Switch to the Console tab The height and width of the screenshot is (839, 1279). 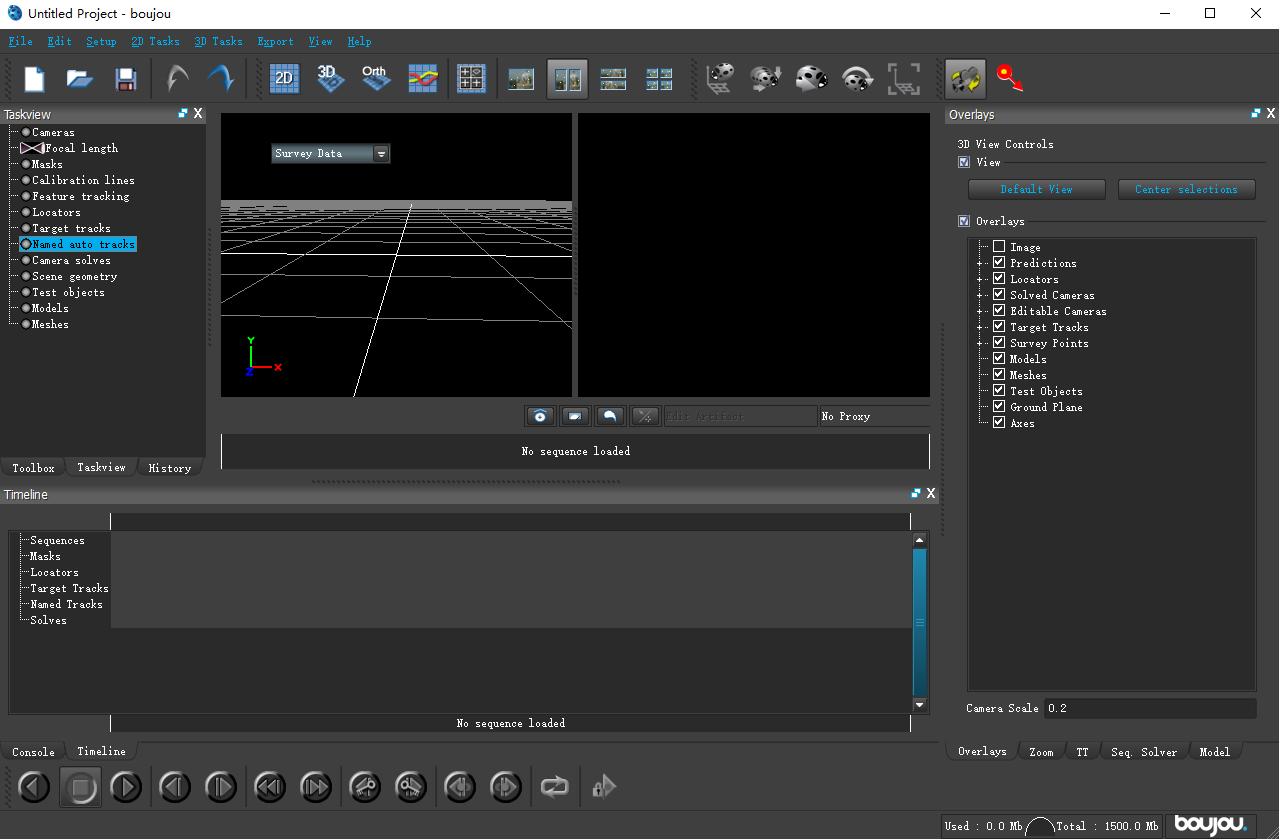(x=33, y=751)
